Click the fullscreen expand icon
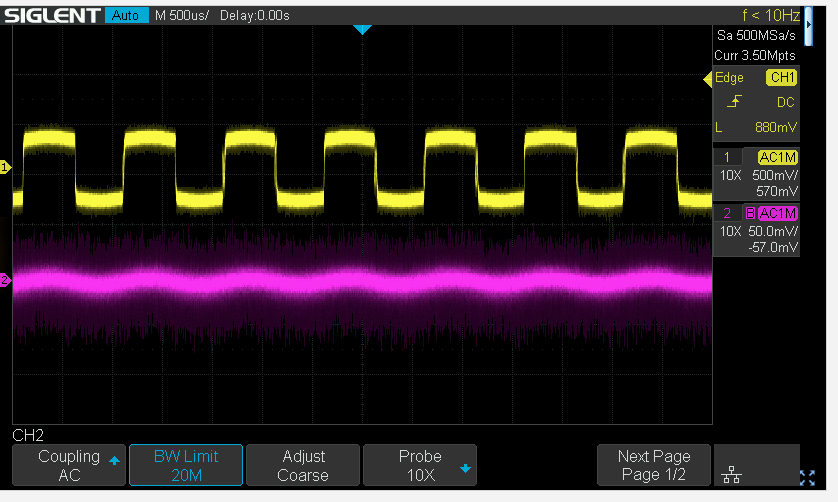Screen dimensions: 838x502 (x=808, y=476)
